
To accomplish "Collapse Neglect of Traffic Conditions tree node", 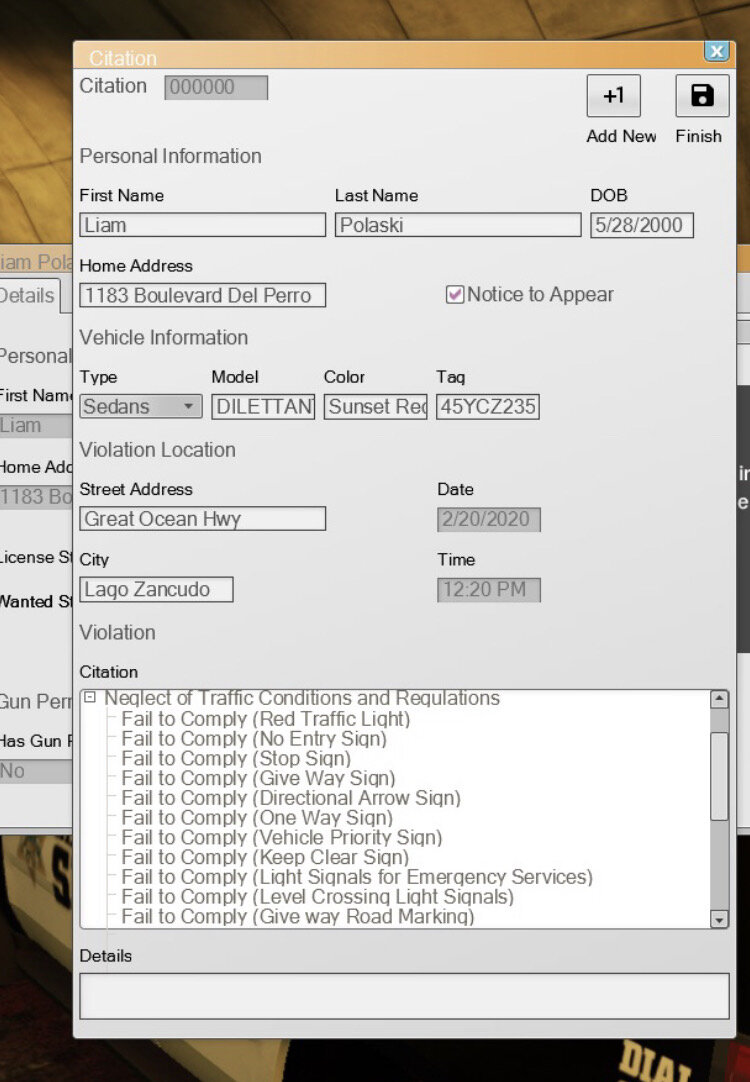I will [90, 698].
